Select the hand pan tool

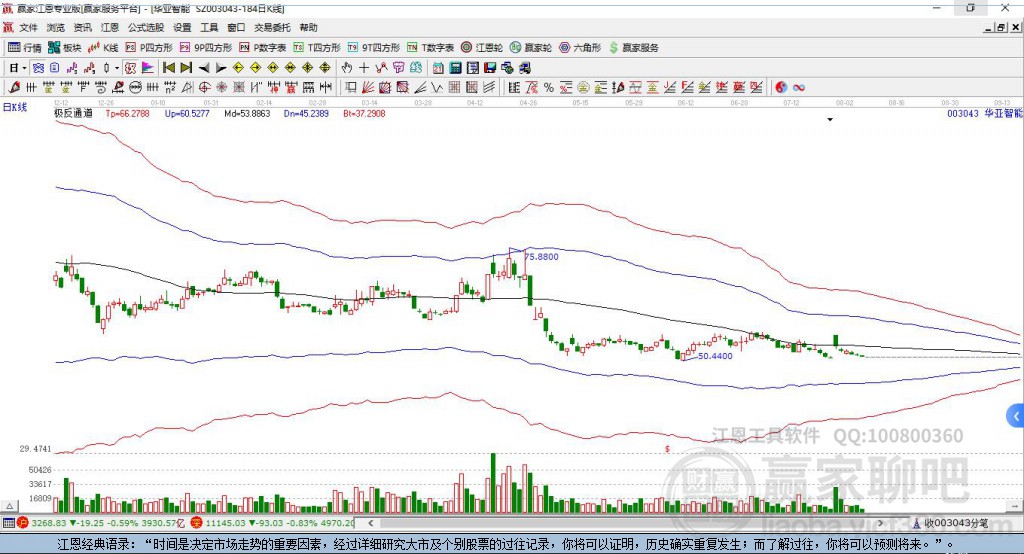[x=347, y=68]
